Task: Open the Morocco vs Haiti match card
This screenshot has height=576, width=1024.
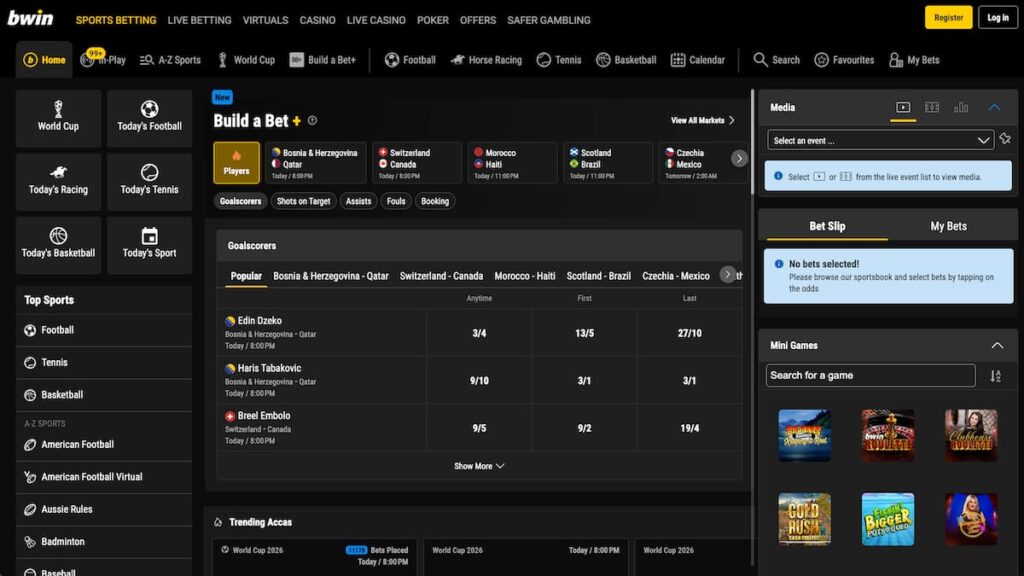Action: [x=512, y=163]
